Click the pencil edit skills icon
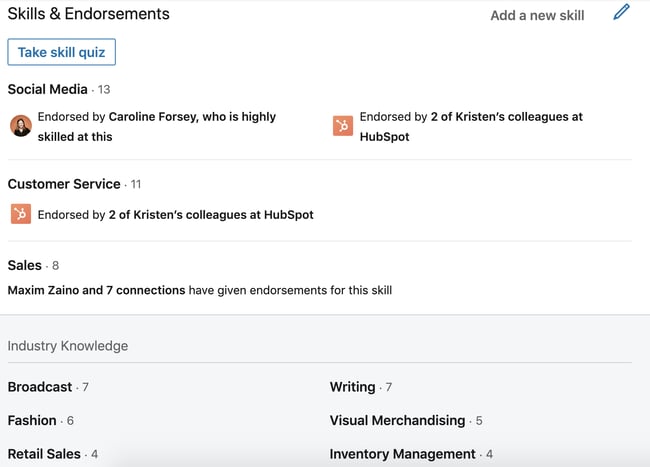 click(x=622, y=13)
